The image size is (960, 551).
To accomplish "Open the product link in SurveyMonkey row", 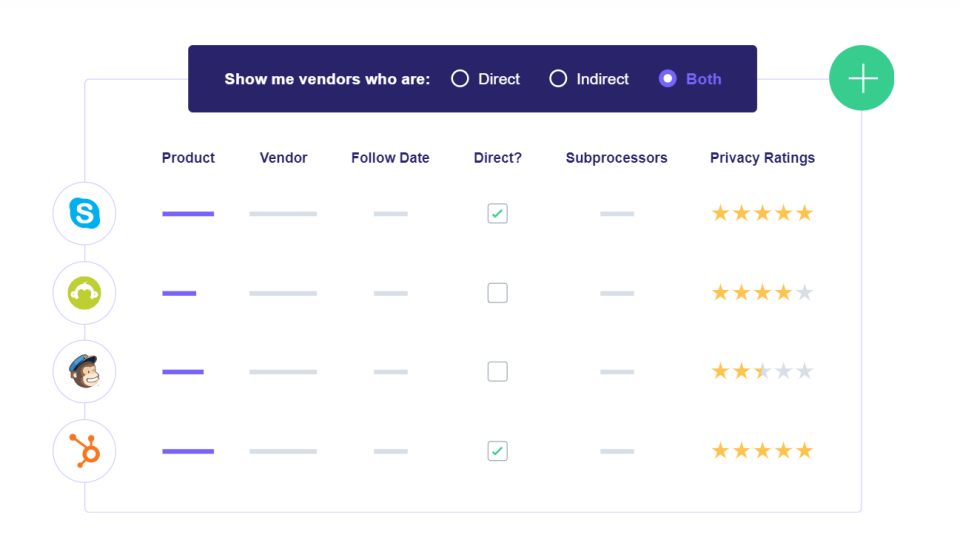I will pyautogui.click(x=179, y=293).
